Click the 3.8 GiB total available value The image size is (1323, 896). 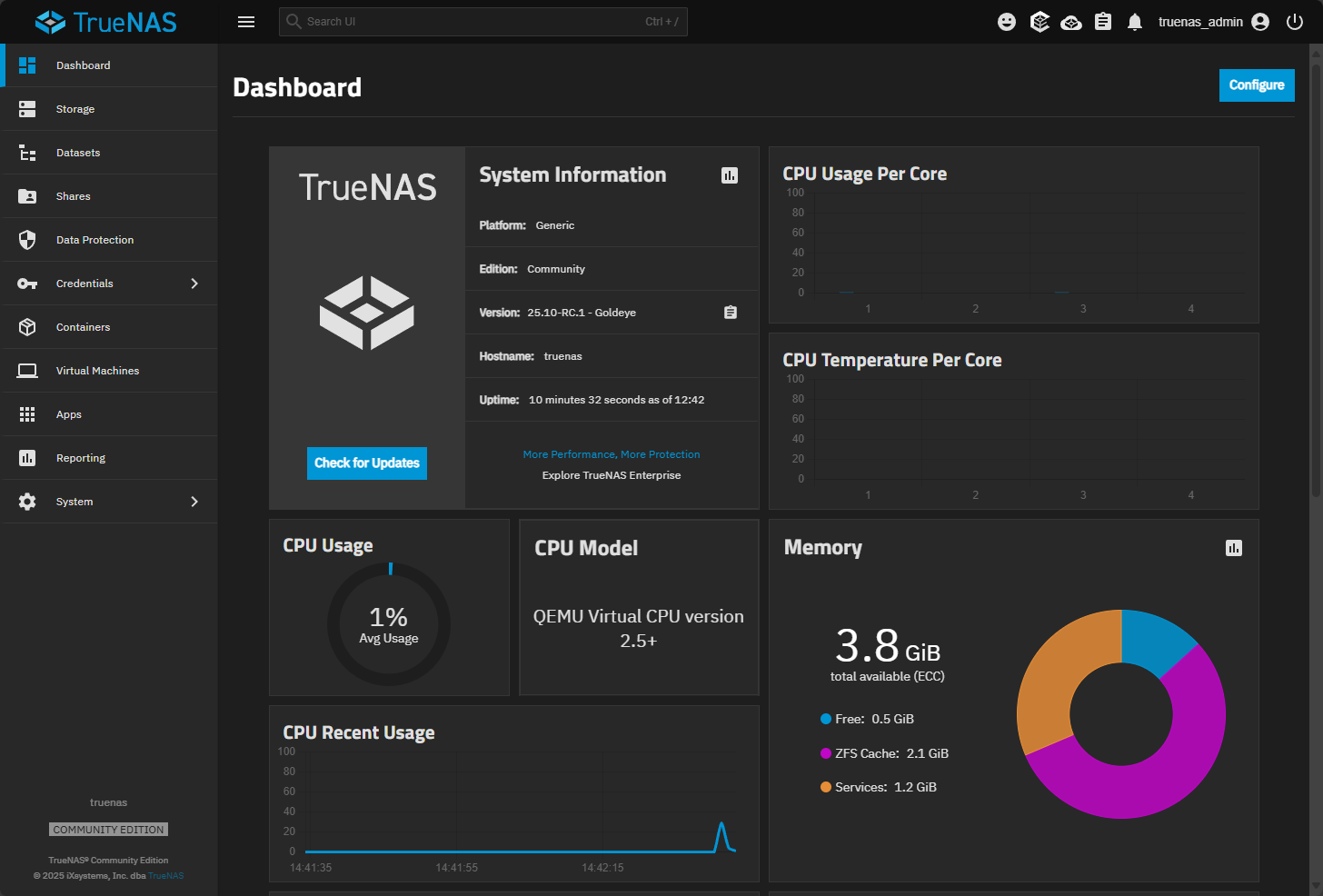[x=888, y=646]
